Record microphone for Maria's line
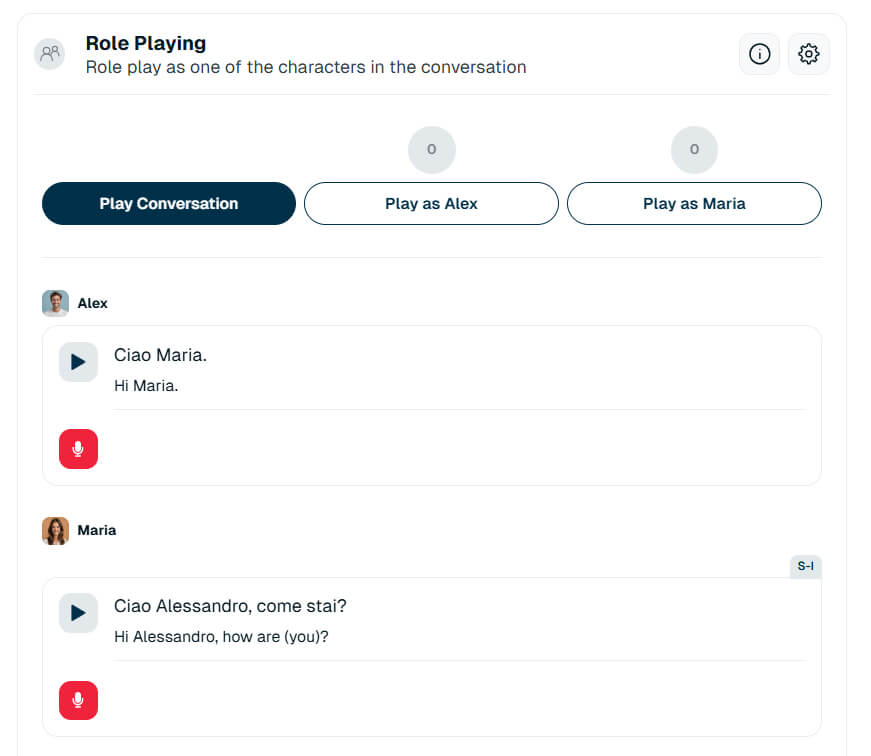Screen dimensions: 871x756 (78, 700)
